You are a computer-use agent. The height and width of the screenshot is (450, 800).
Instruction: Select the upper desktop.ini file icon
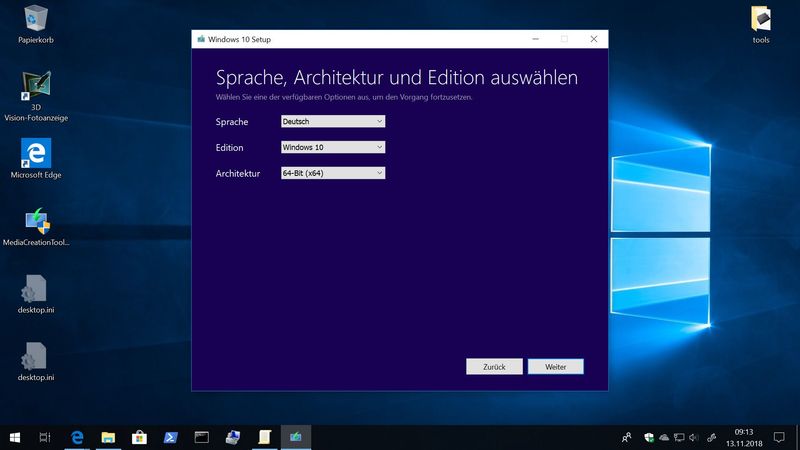pos(36,294)
